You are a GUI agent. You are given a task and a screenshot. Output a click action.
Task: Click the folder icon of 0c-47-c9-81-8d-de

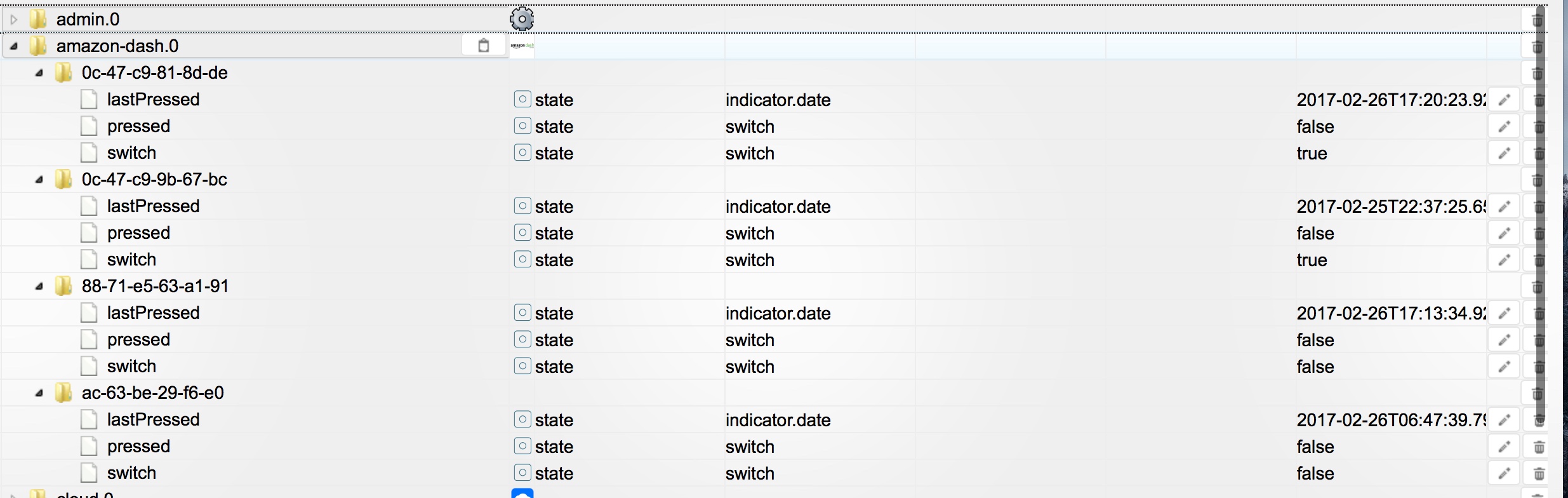click(63, 72)
